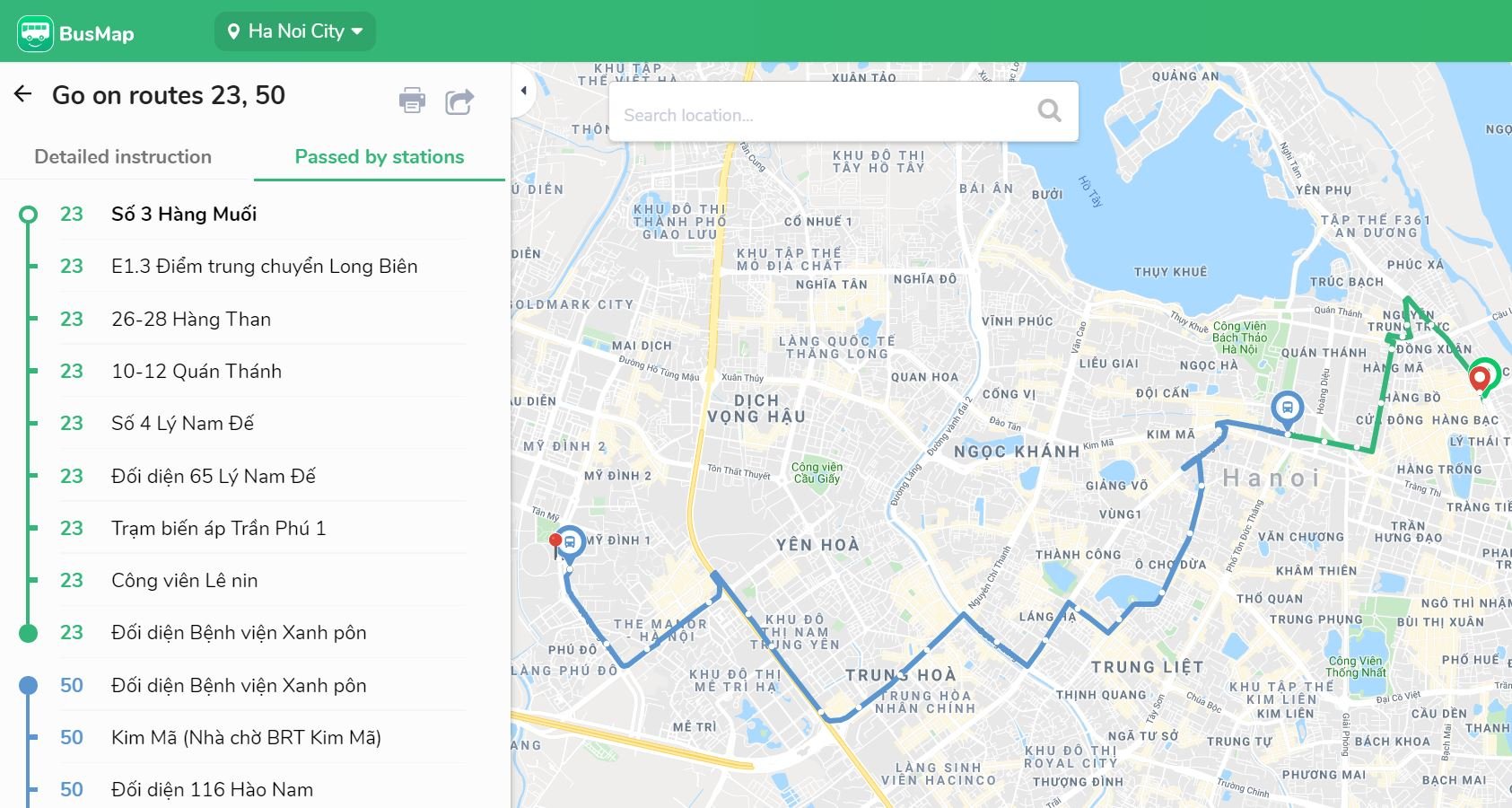Select stop 26-28 Hàng Than
This screenshot has width=1512, height=808.
[190, 320]
